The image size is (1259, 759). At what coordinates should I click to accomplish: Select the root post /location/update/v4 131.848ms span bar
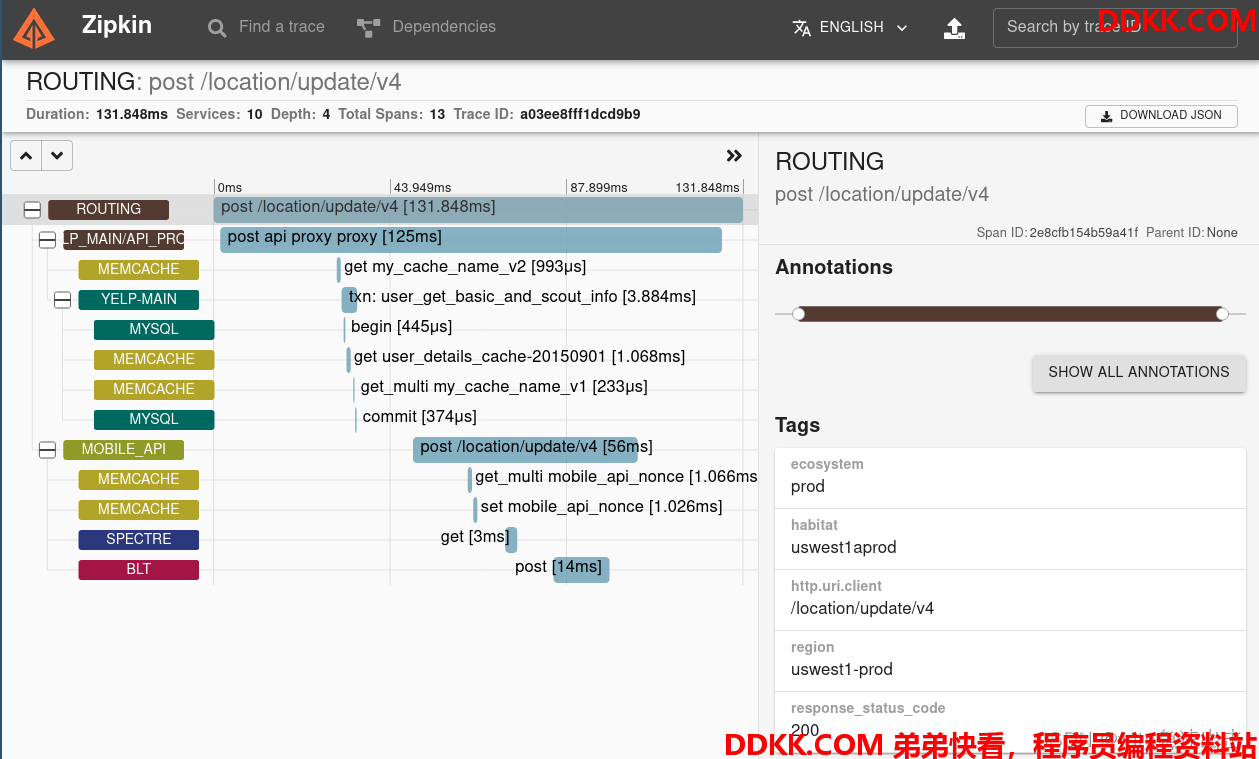click(478, 209)
